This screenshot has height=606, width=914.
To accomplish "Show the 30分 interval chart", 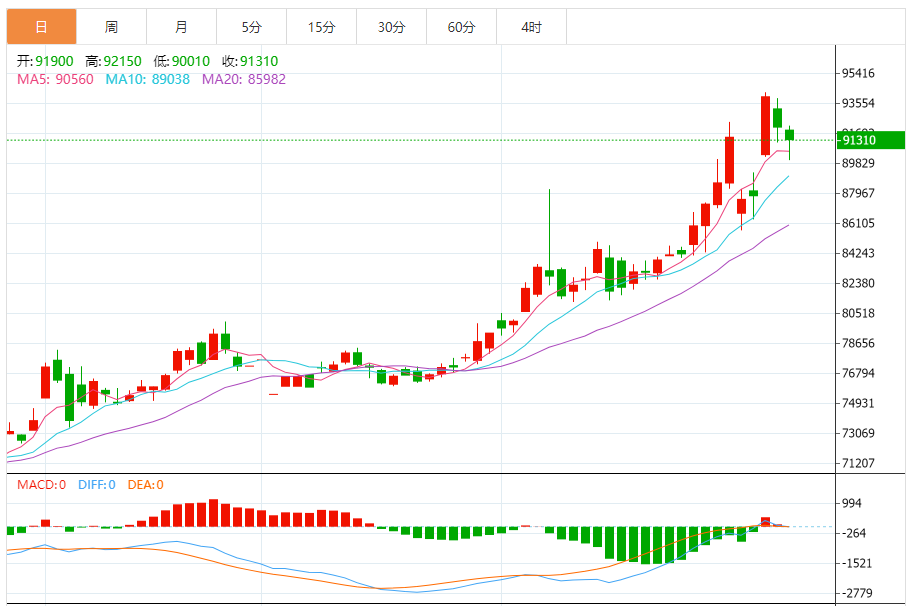I will (391, 27).
